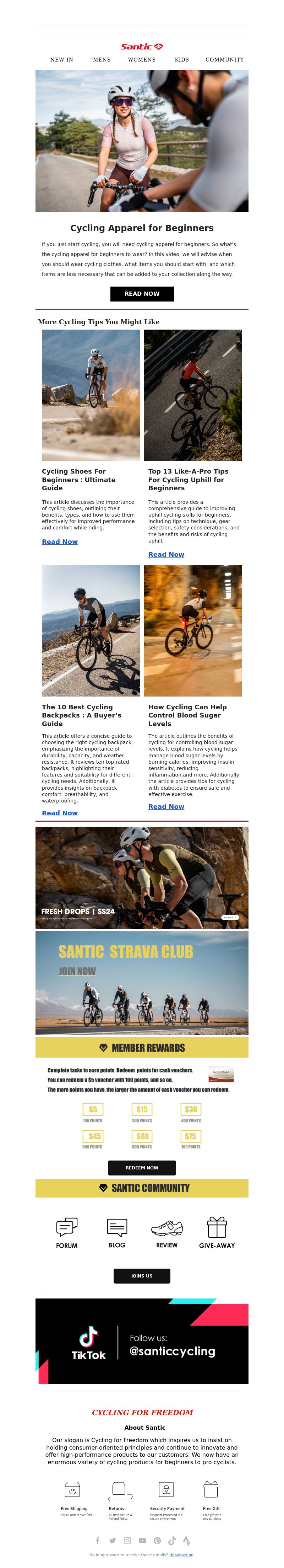Click the REDEEM NOW button
This screenshot has height=1568, width=284.
point(142,1168)
